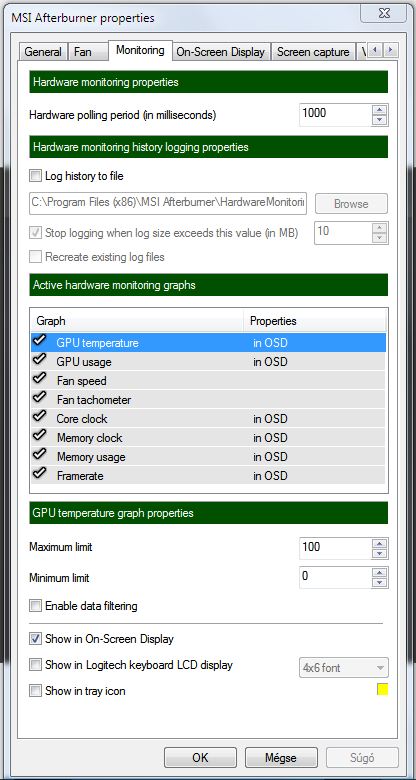Select the Fan speed row text
The width and height of the screenshot is (416, 780).
click(82, 381)
